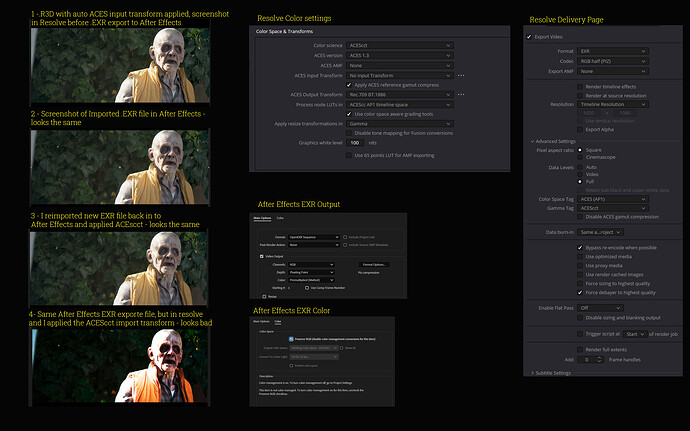The width and height of the screenshot is (690, 431).
Task: Enable Use 65 points LUT for AMF exporting
Action: (x=349, y=155)
